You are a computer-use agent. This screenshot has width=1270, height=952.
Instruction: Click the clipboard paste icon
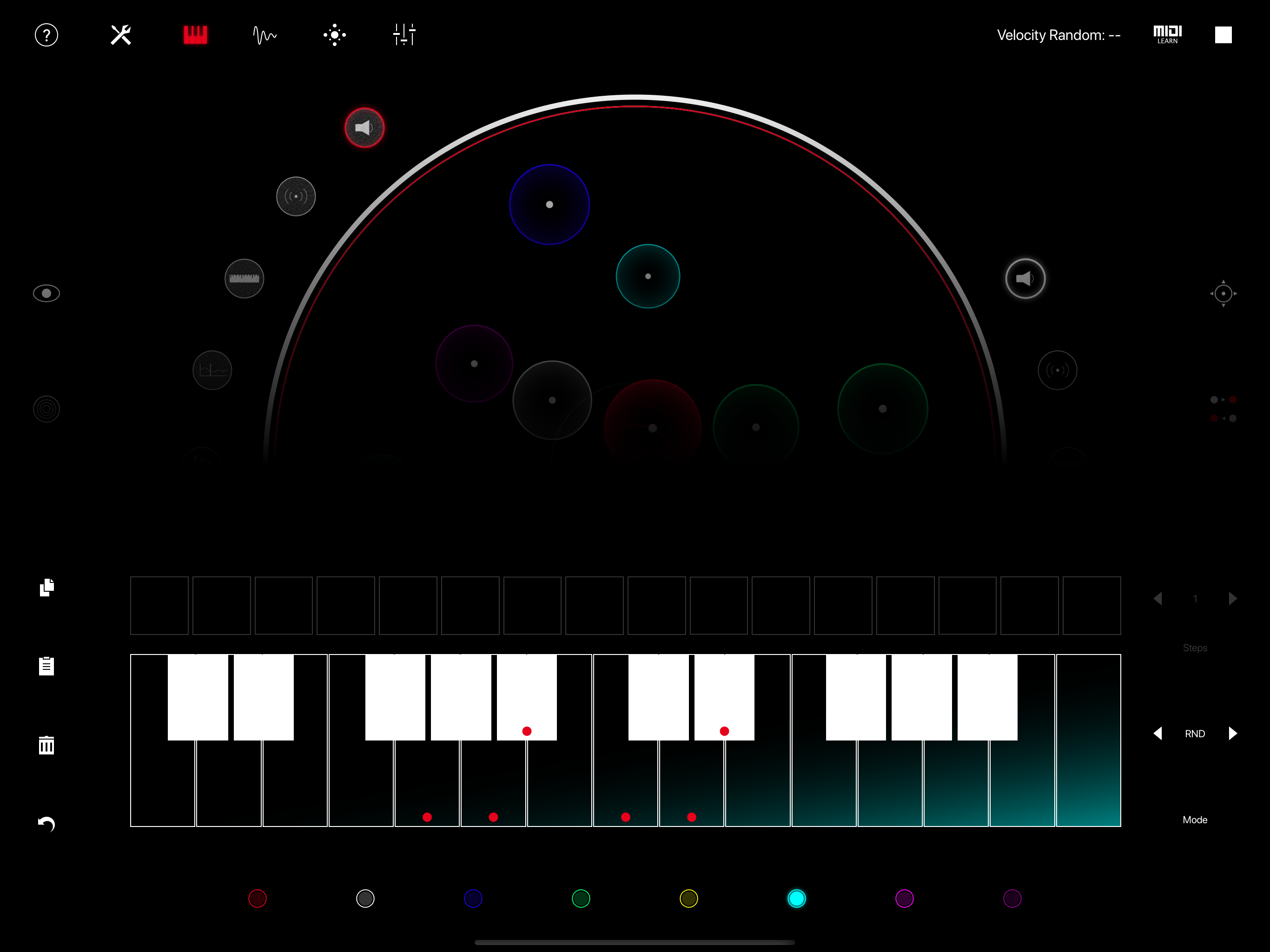(46, 666)
